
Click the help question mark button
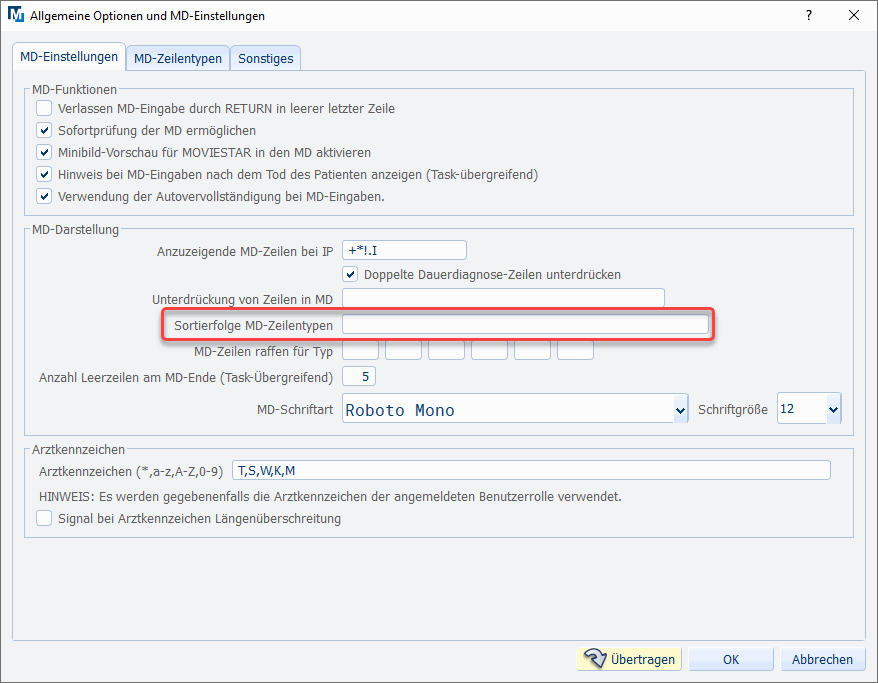(809, 15)
